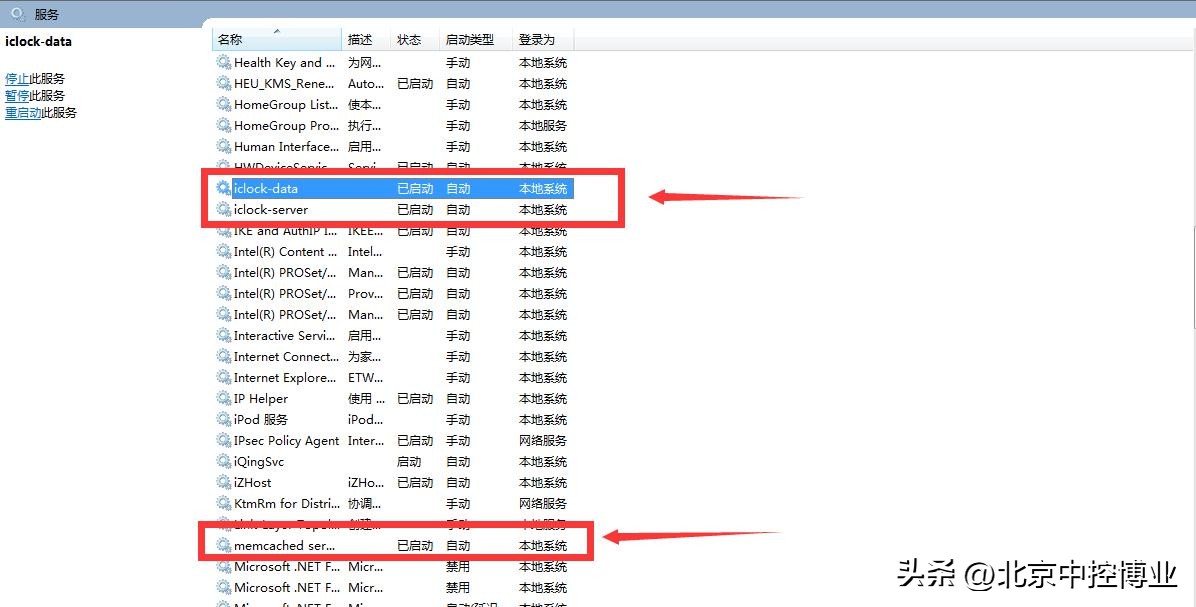Click ETW... description in Internet Explore row
Image resolution: width=1196 pixels, height=607 pixels.
point(365,377)
